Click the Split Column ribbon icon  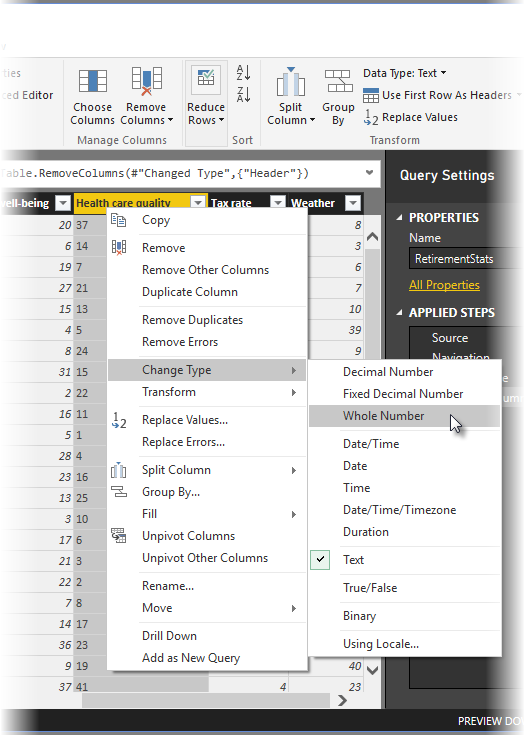point(291,82)
